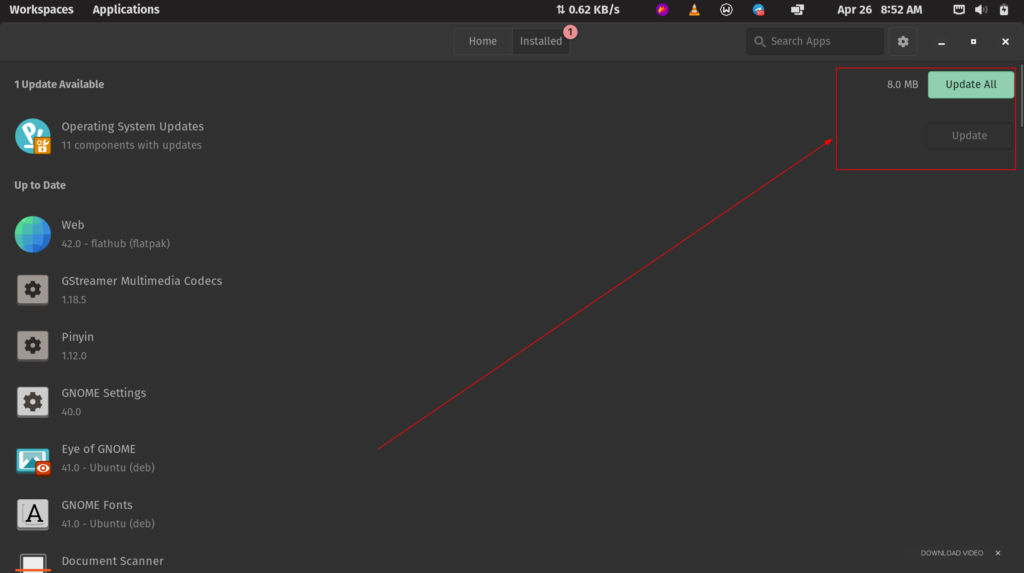Click the keyboard indicator in top bar

(959, 10)
